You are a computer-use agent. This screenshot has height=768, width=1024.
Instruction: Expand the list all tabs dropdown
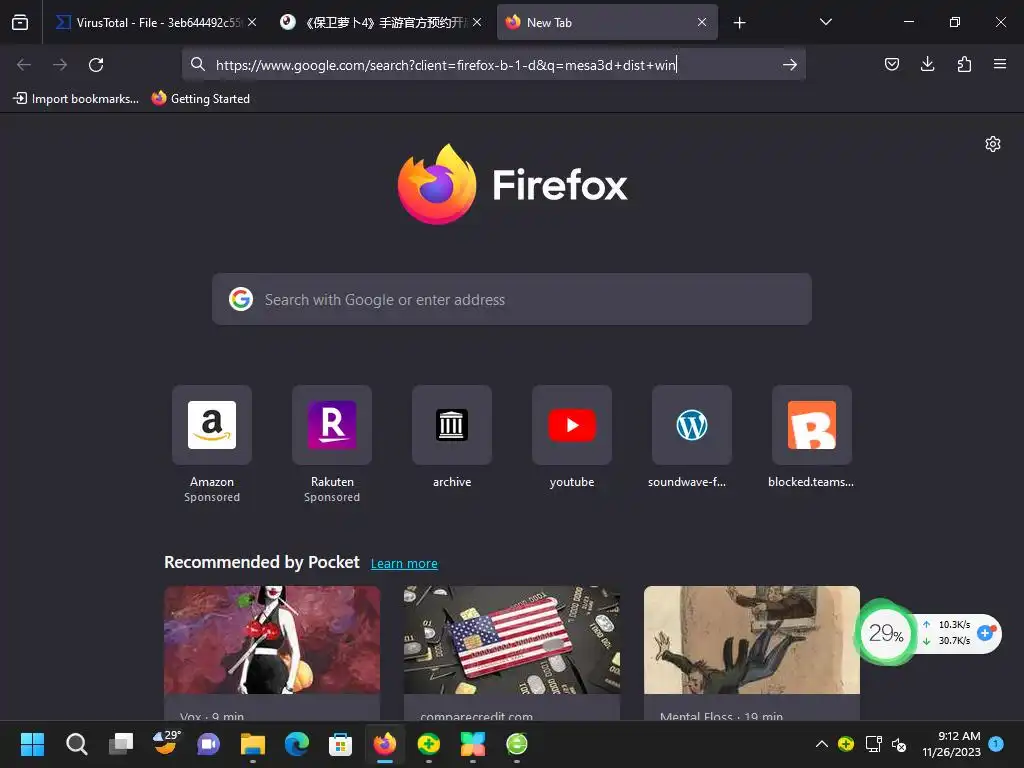pos(825,22)
